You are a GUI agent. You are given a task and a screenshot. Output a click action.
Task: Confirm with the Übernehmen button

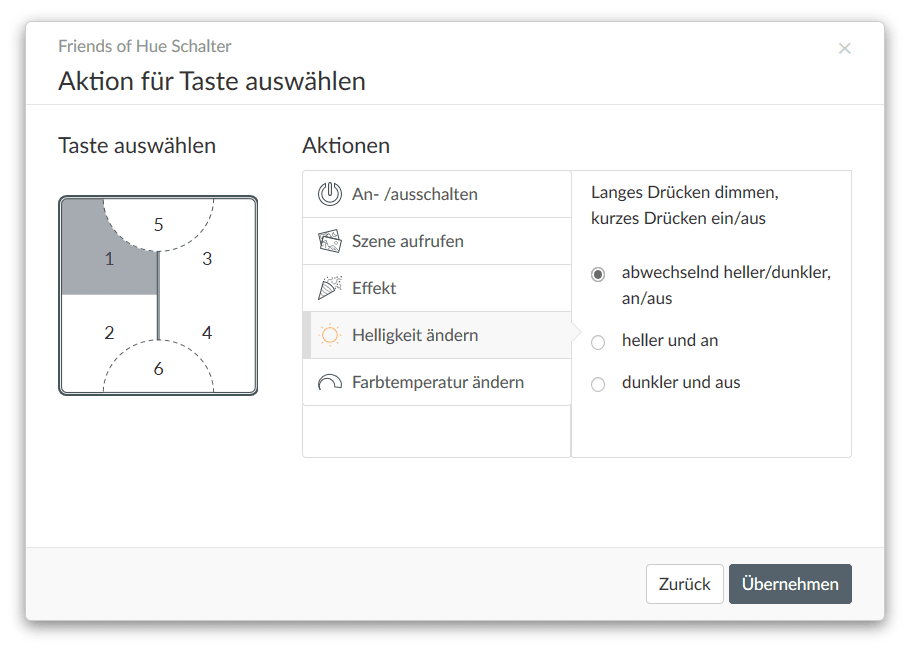[790, 584]
